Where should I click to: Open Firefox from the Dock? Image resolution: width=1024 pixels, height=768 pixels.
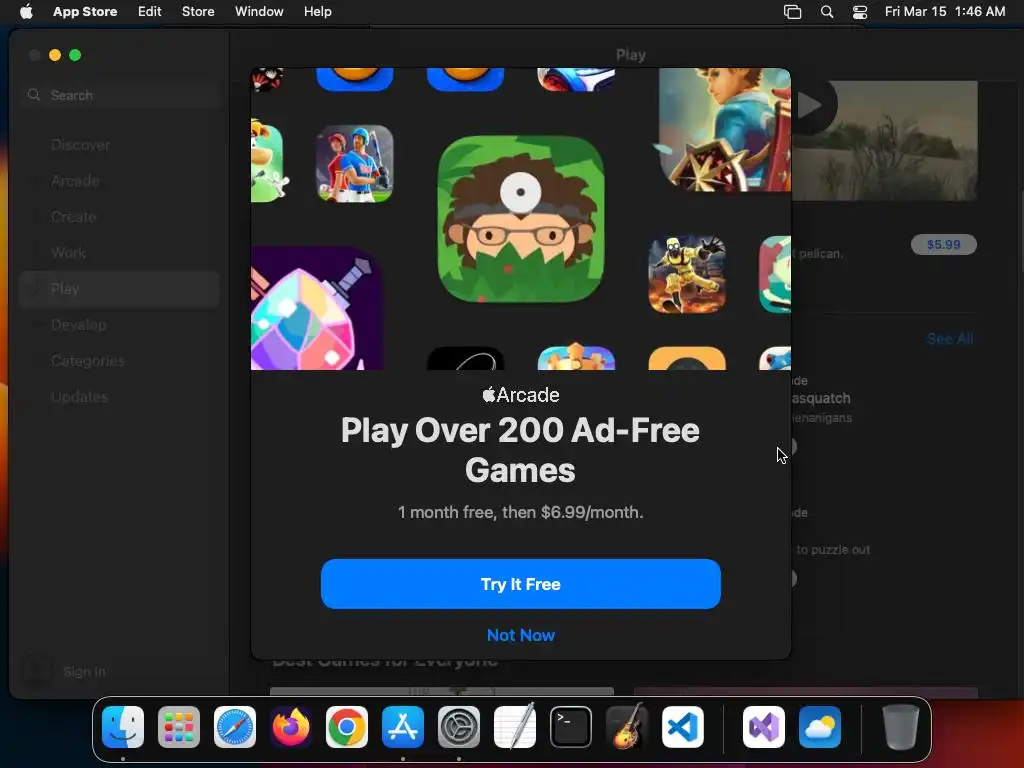[x=291, y=727]
